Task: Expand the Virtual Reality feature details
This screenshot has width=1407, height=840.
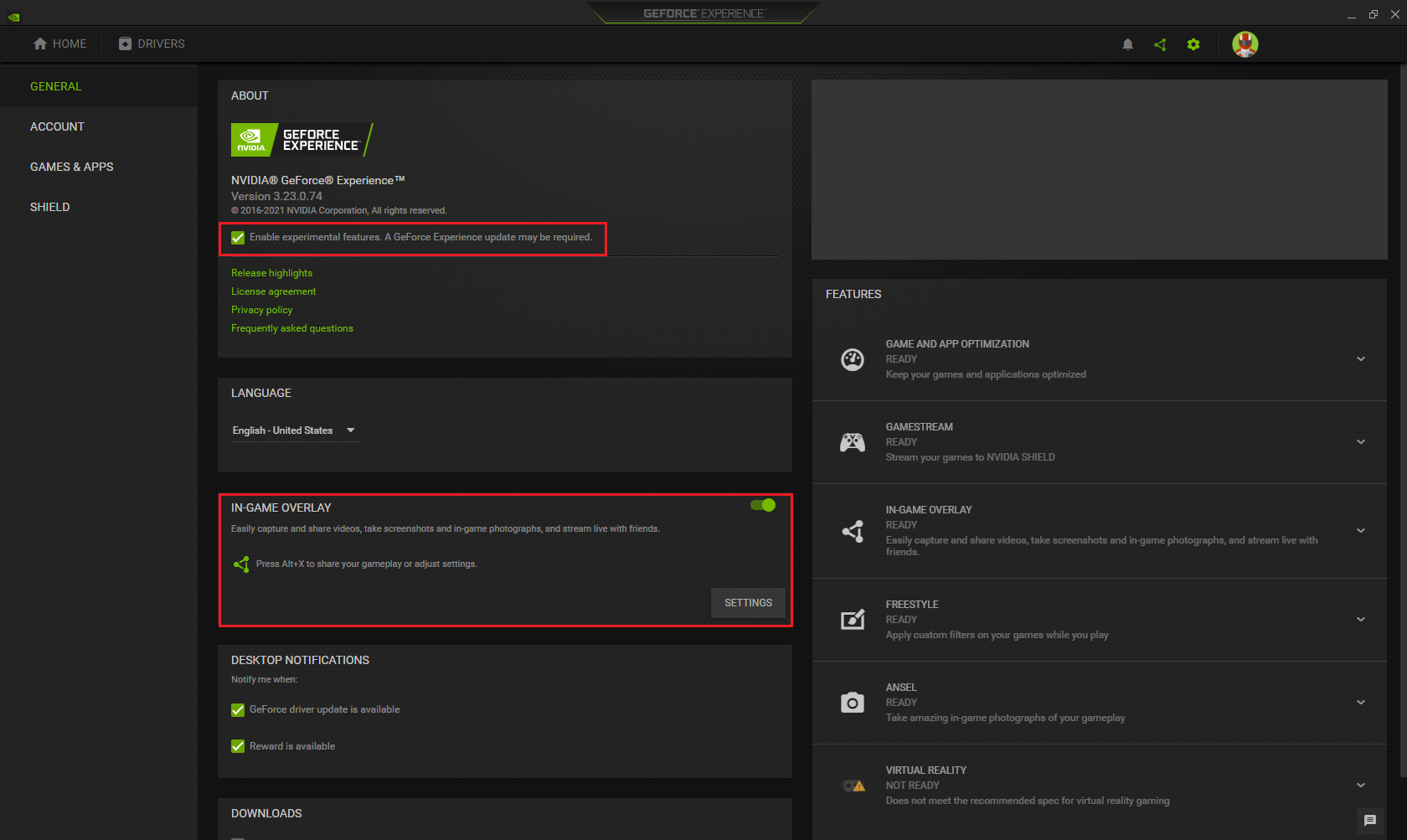Action: (1361, 786)
